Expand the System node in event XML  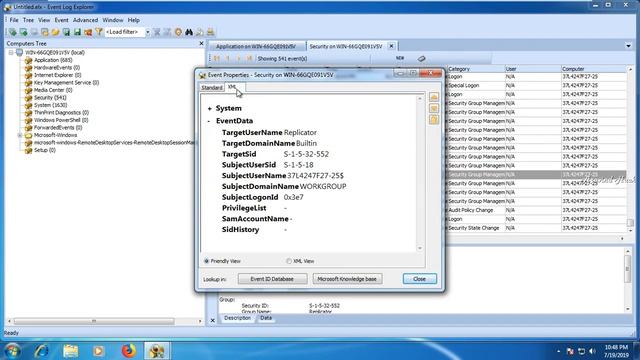pos(209,109)
